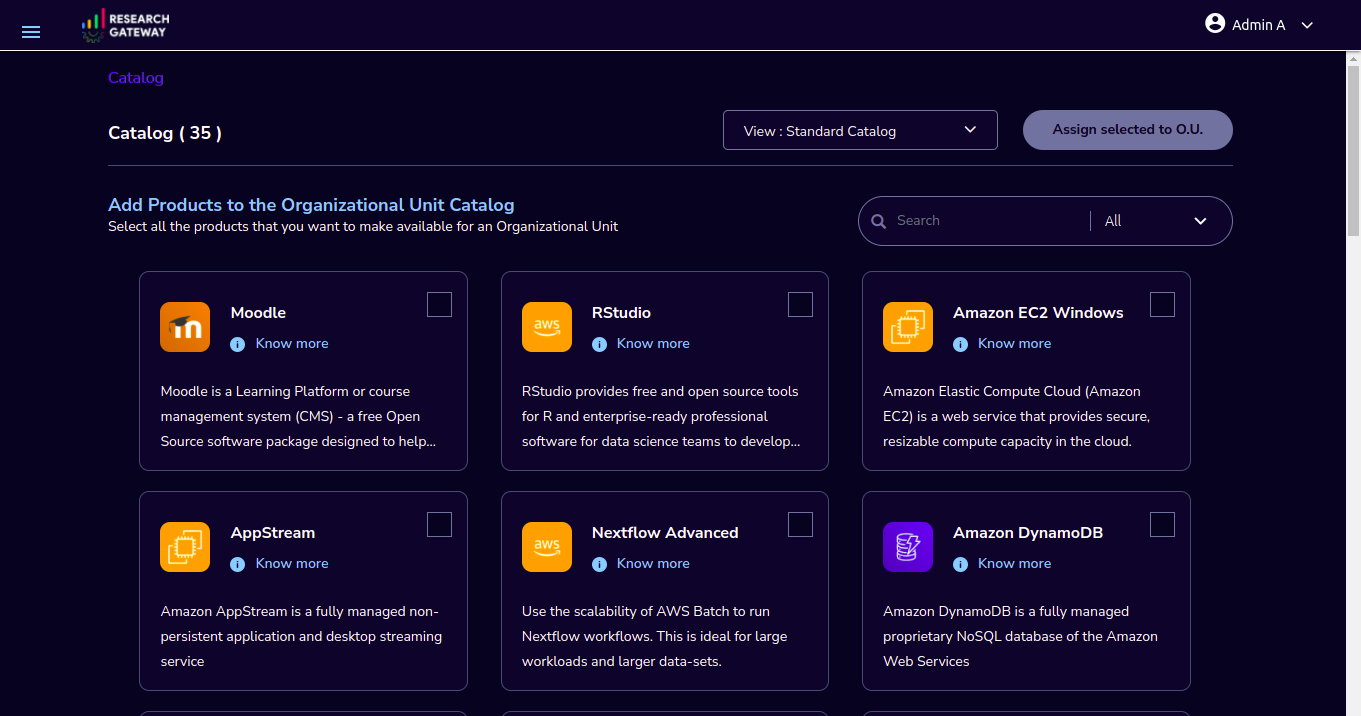Click info icon on Nextflow Advanced card
Screen dimensions: 1361x716
tap(599, 564)
